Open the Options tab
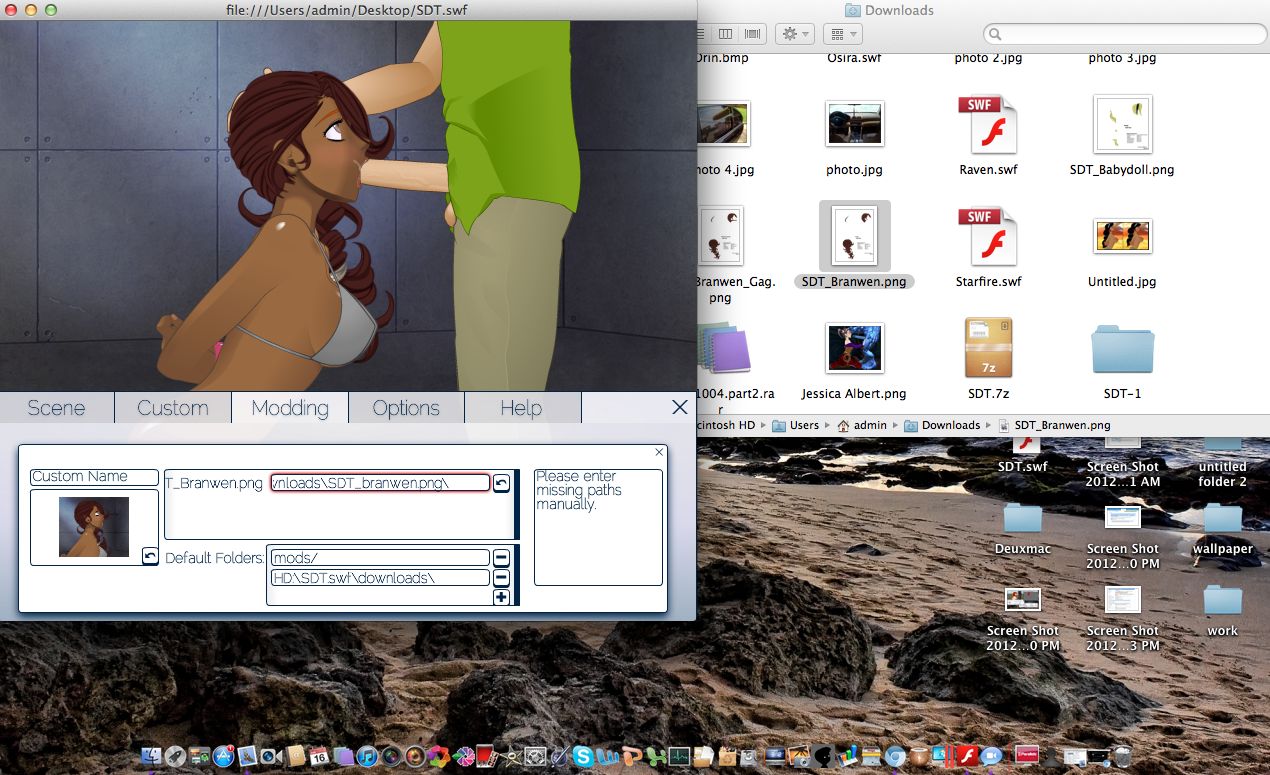 pos(406,408)
